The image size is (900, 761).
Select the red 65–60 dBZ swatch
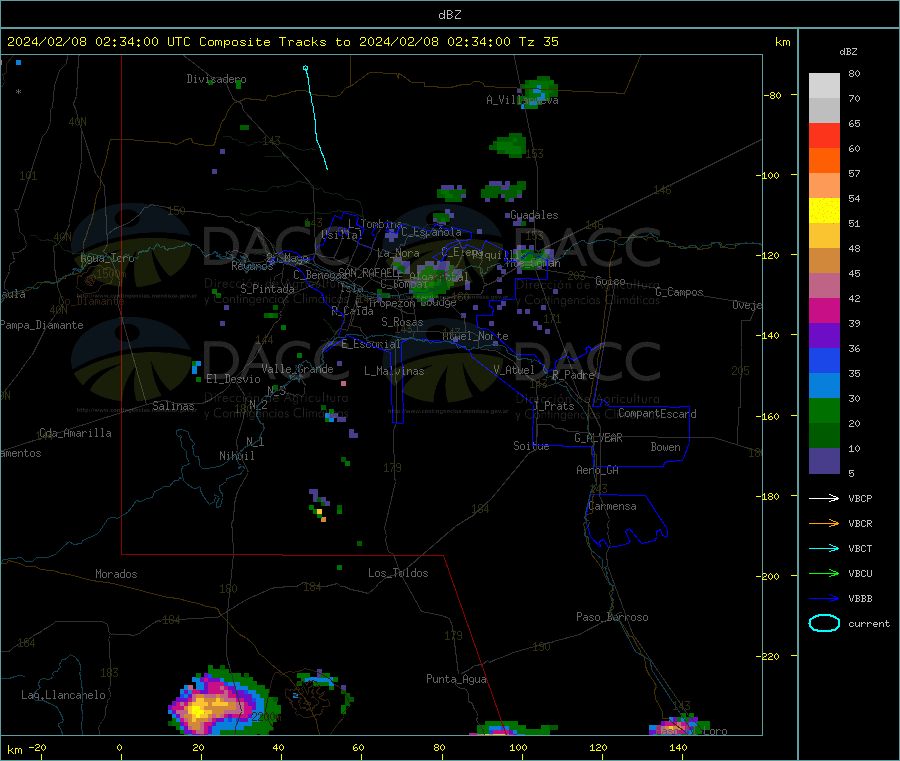coord(824,135)
